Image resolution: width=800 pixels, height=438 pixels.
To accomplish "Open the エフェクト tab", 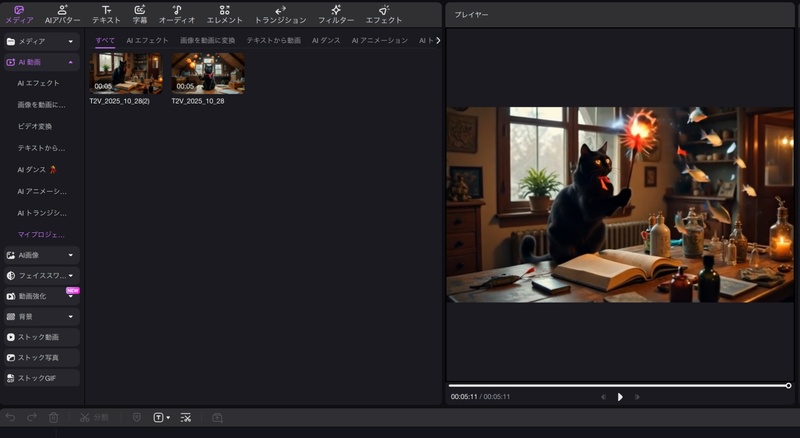I will click(384, 14).
